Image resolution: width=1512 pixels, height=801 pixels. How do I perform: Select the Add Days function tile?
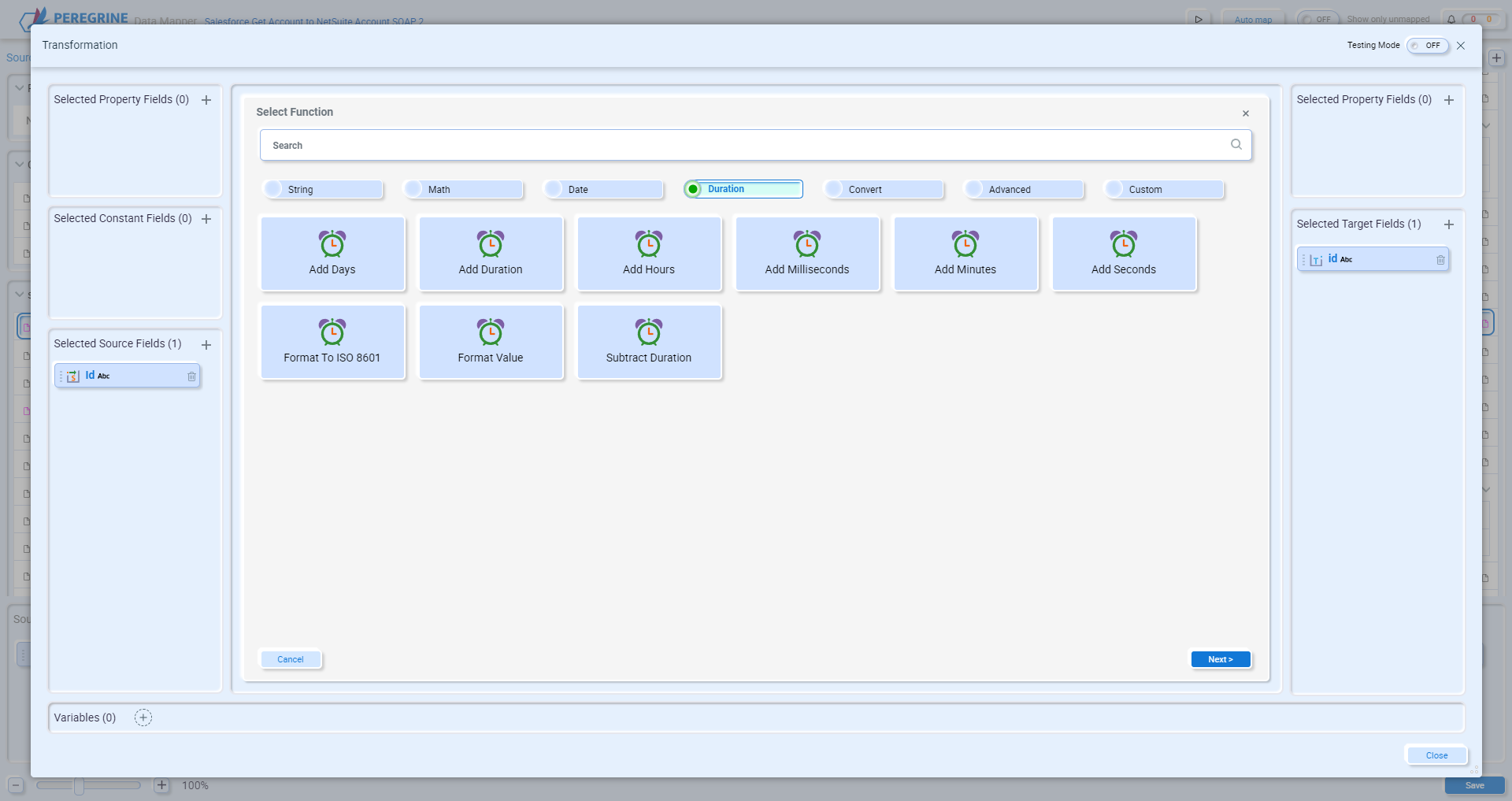[332, 254]
